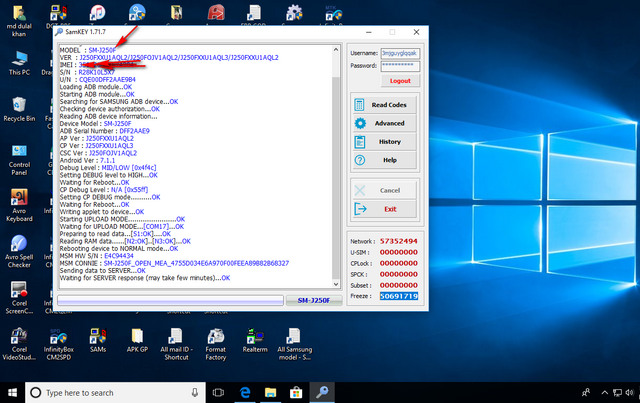Click the U/N value CQE00DFF2AAE9B4
Screen dimensions: 640x403
coord(107,80)
